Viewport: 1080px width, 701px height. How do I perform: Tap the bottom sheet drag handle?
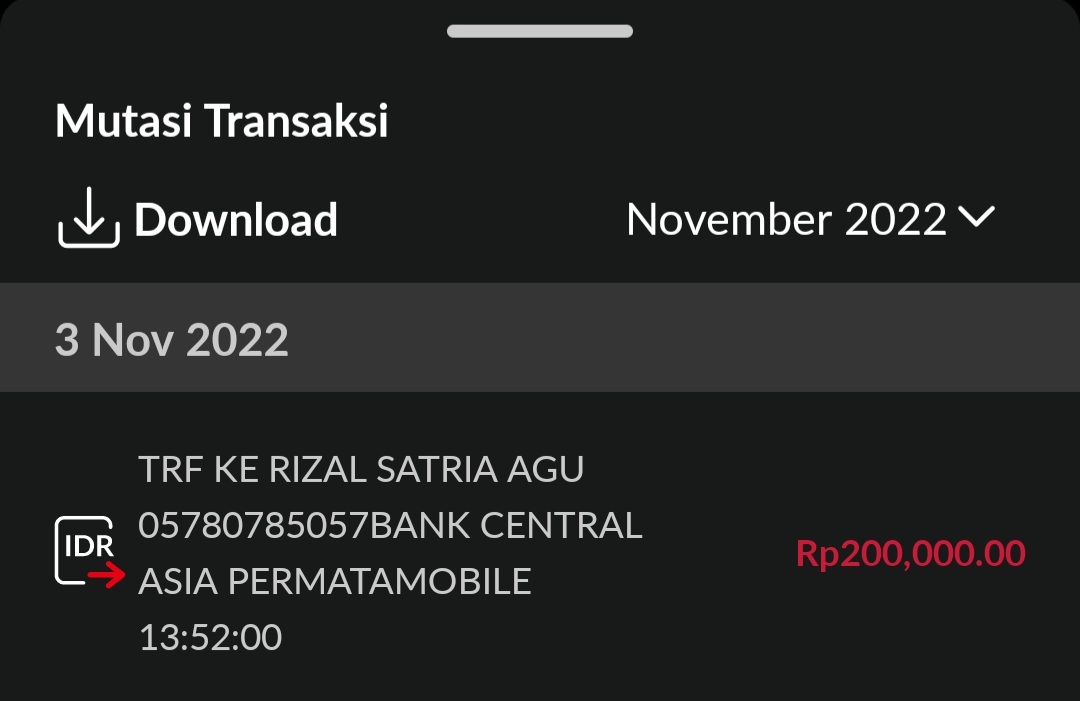tap(540, 31)
